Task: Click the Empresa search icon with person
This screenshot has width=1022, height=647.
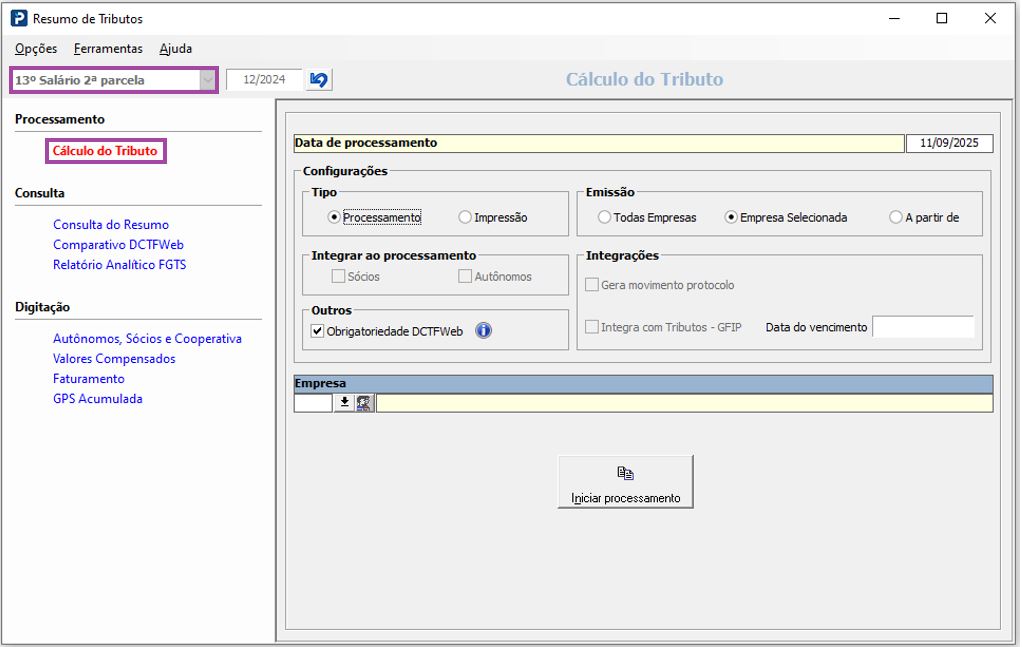Action: pyautogui.click(x=364, y=403)
